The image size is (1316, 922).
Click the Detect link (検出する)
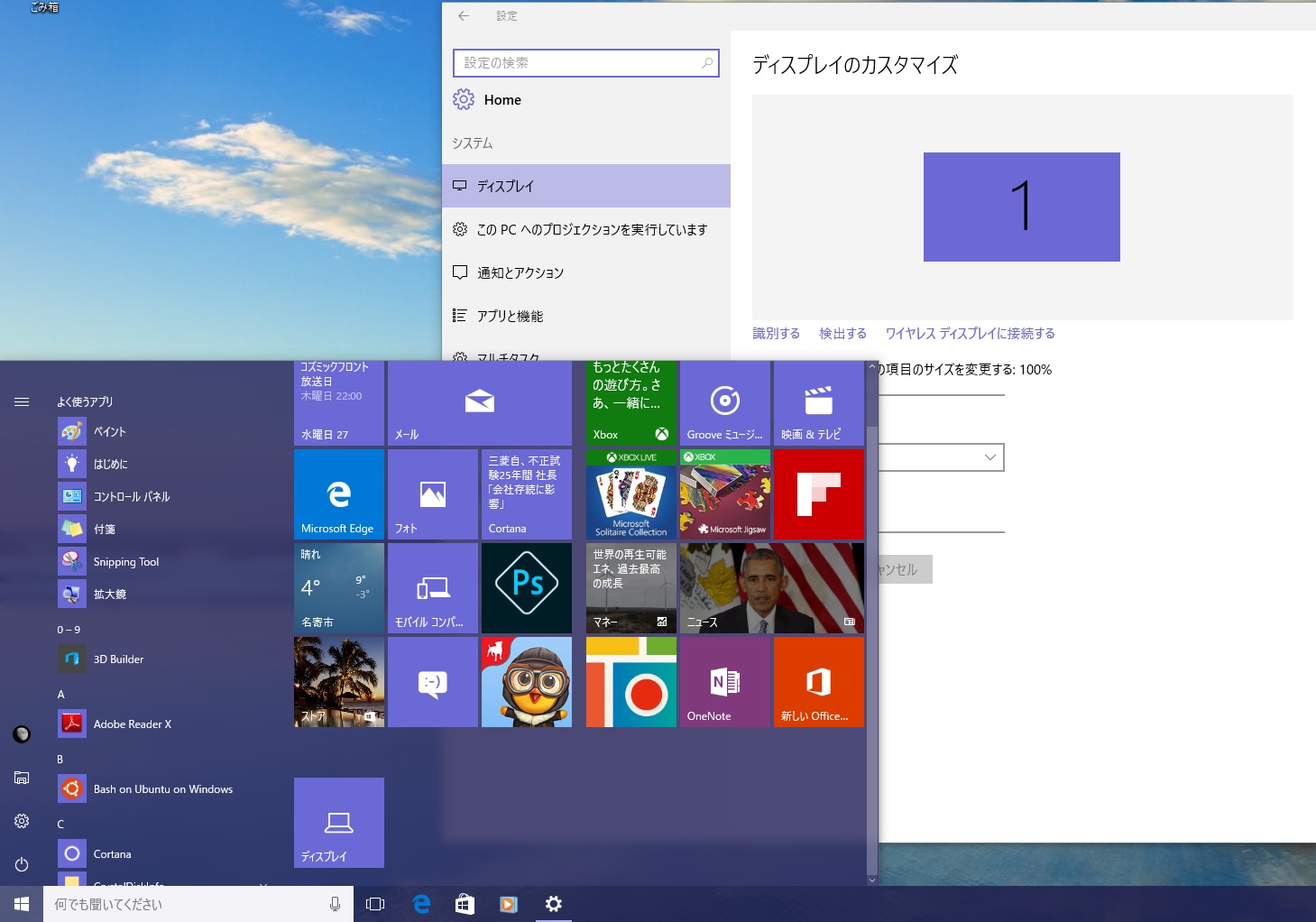coord(842,334)
